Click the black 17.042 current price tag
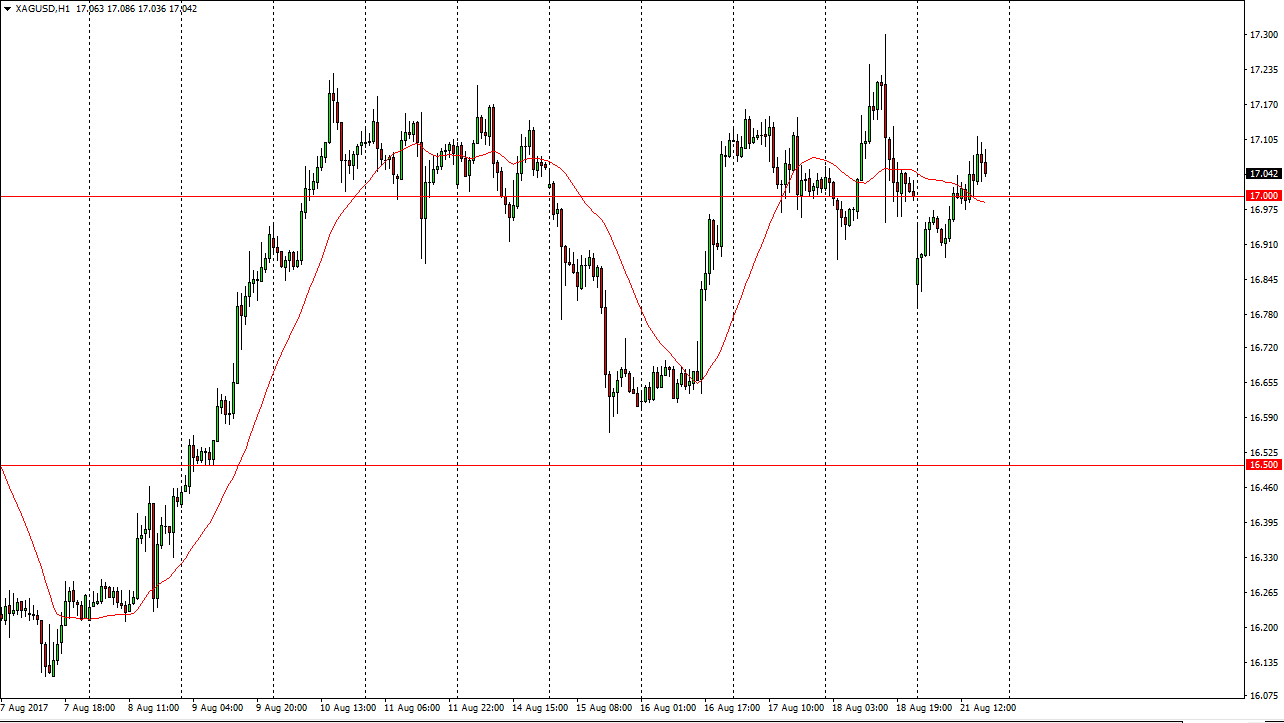Viewport: 1284px width, 723px height. click(1264, 173)
